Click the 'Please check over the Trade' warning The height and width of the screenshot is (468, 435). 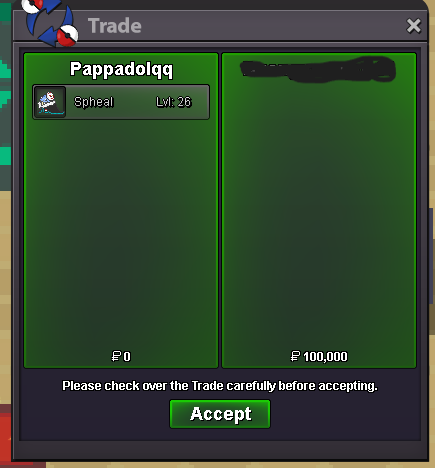(220, 386)
